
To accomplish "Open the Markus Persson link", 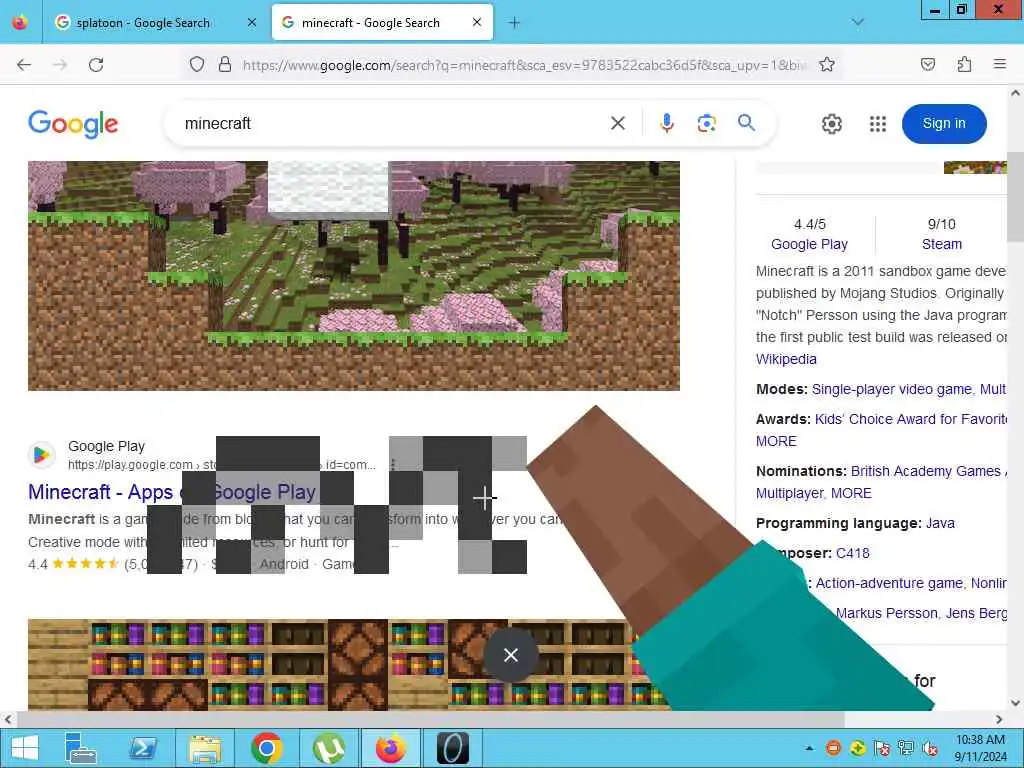I will pyautogui.click(x=886, y=613).
